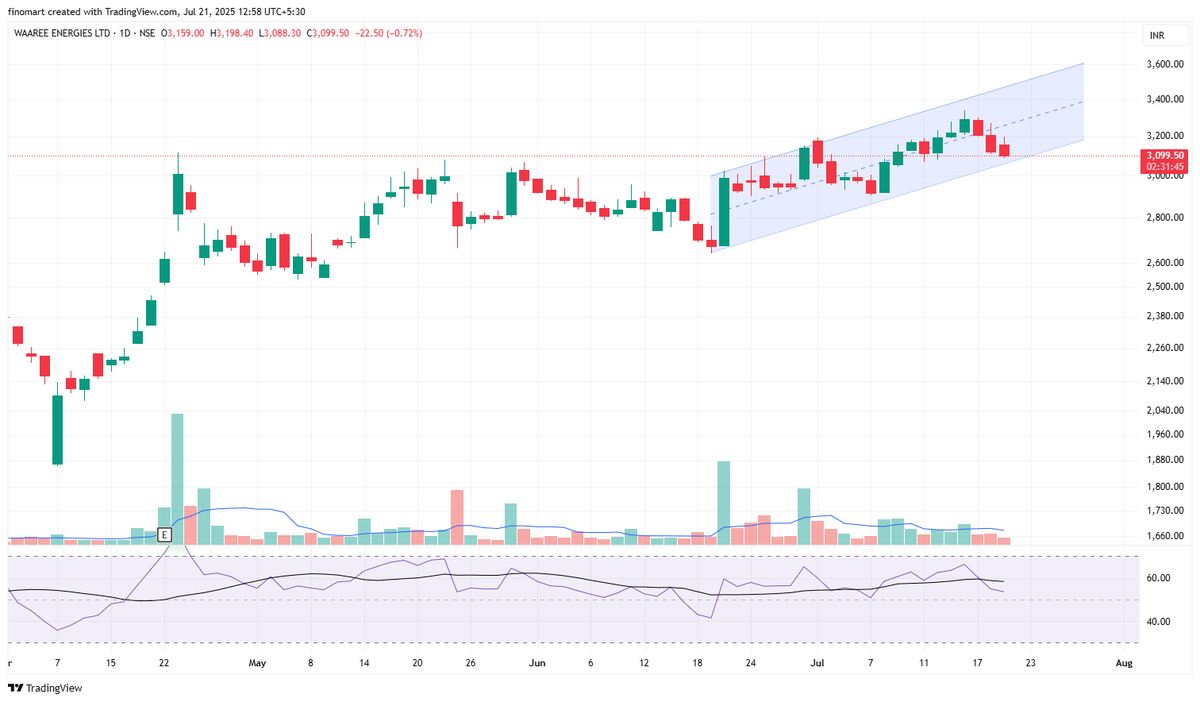The image size is (1200, 702).
Task: Click the earnings 'E' marker on the chart
Action: (x=165, y=536)
